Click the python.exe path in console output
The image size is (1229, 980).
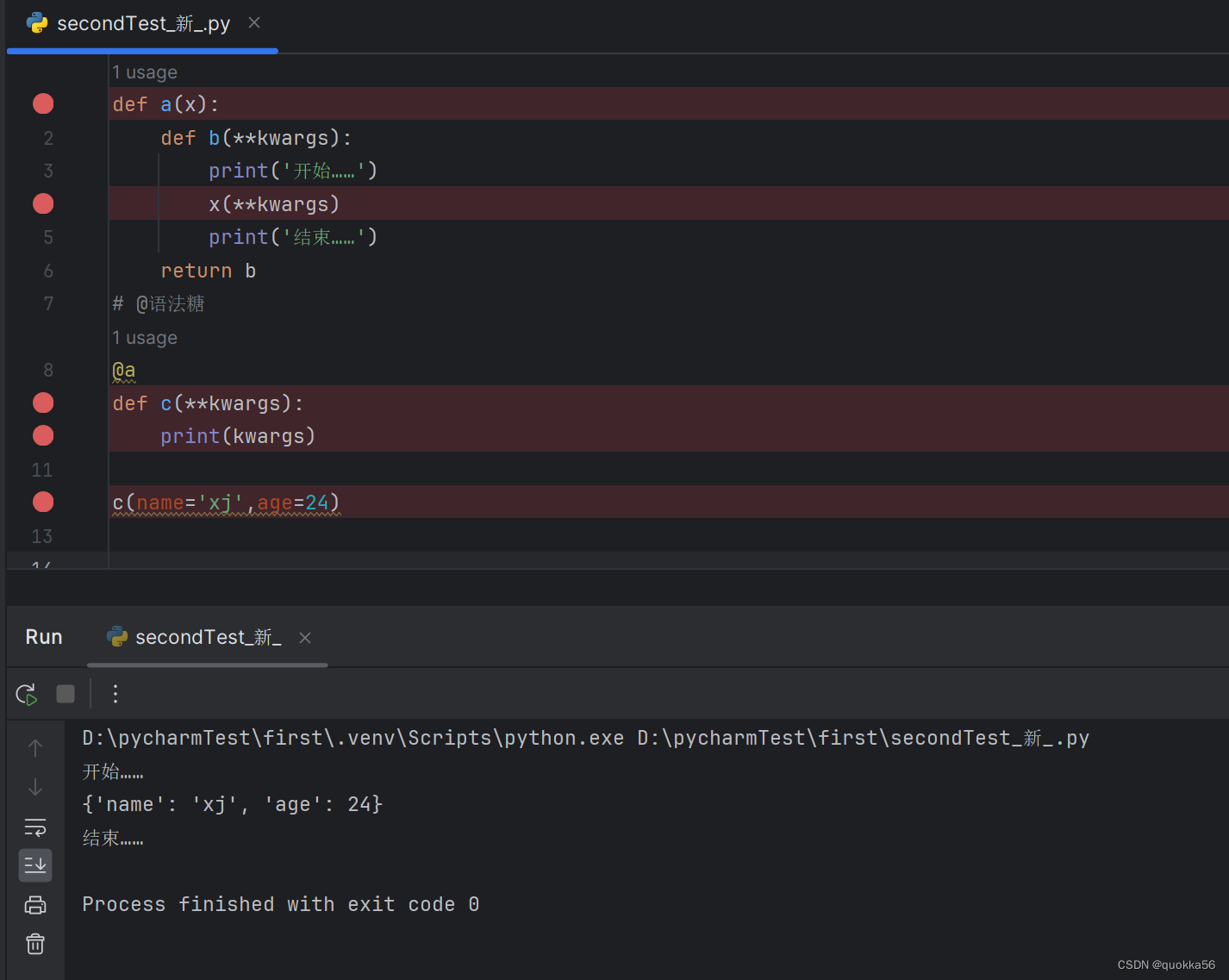pos(352,739)
